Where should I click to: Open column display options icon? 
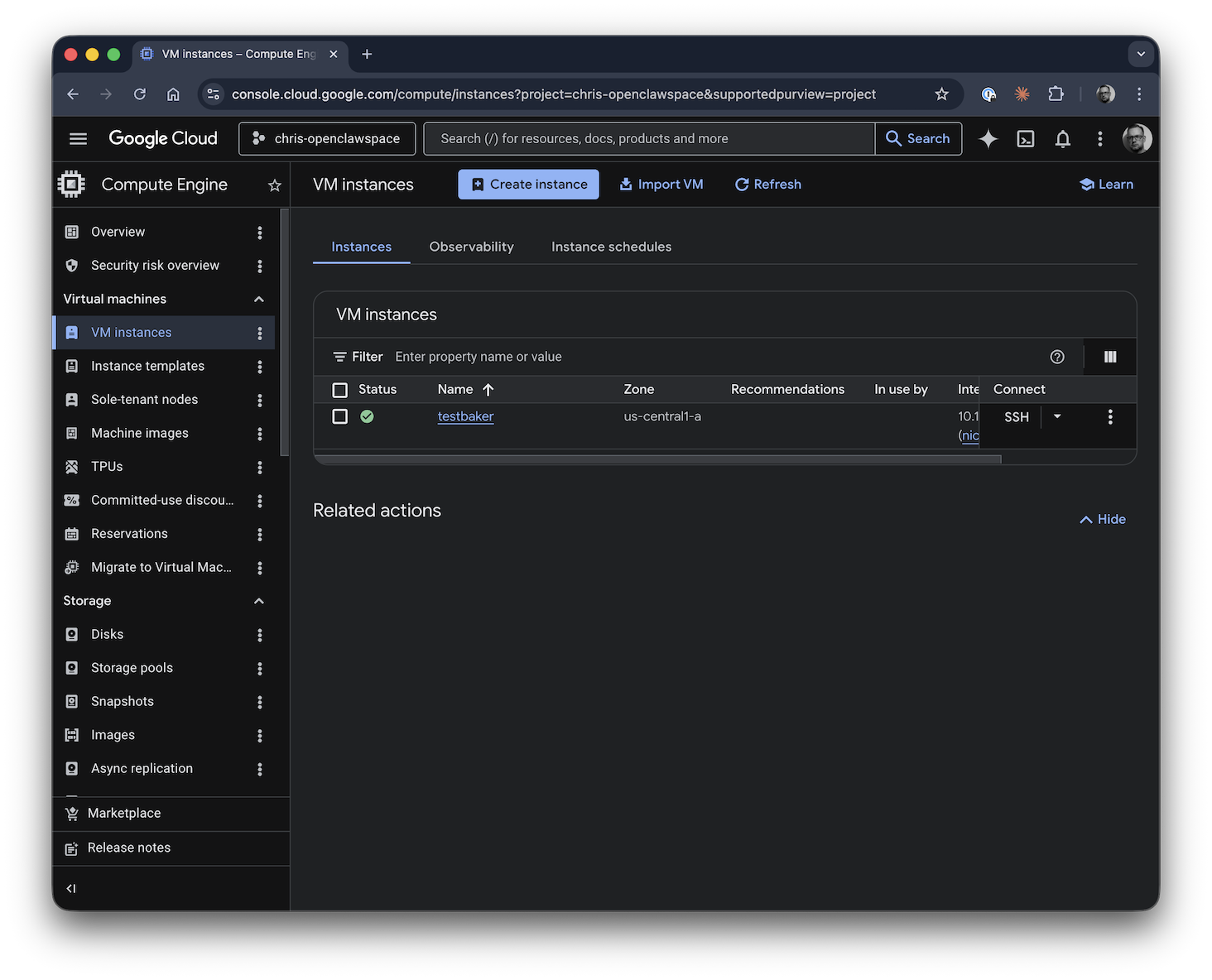[1110, 357]
